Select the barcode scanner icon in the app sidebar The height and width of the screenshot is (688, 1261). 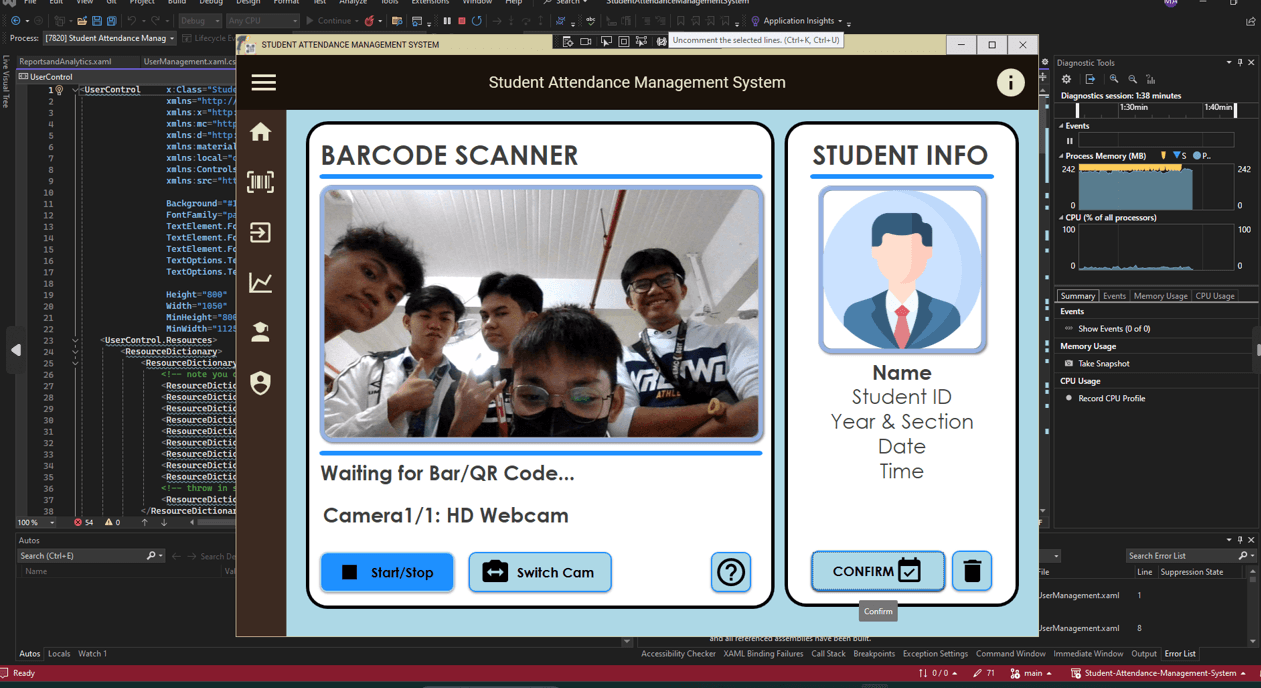260,182
